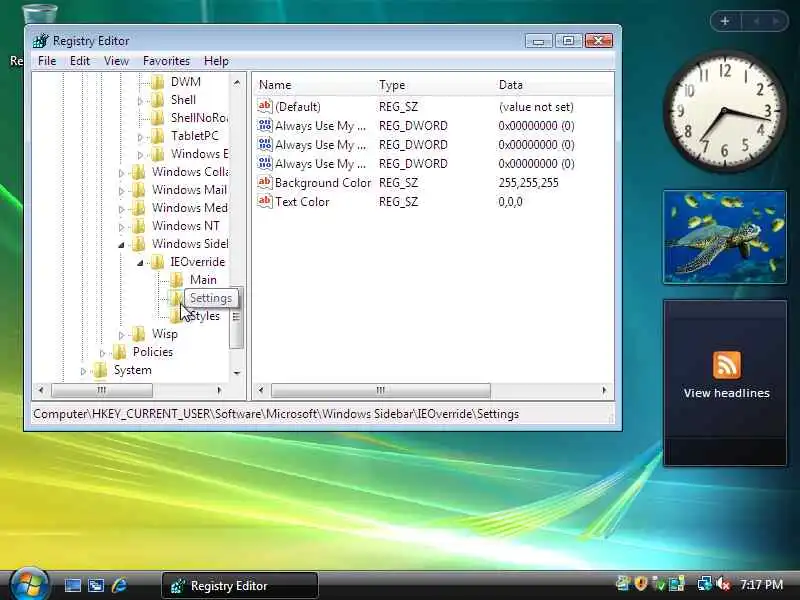Viewport: 800px width, 600px height.
Task: Collapse the IEOverride key
Action: pos(140,263)
